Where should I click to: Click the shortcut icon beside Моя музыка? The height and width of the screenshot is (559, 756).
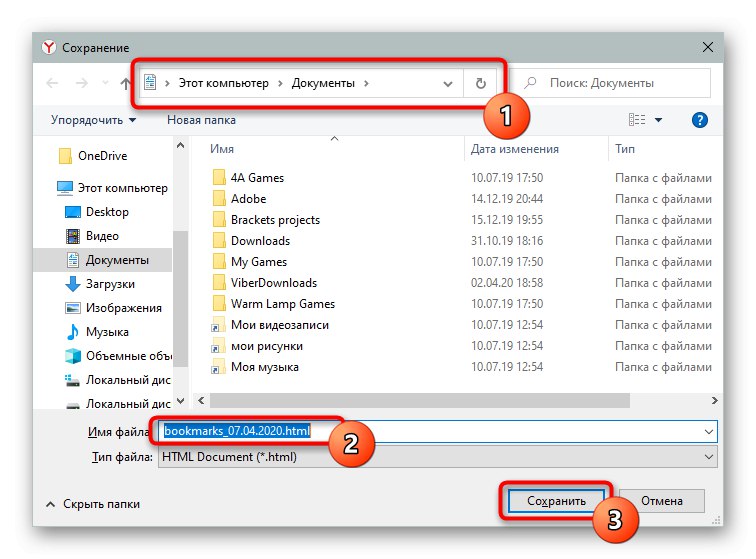[x=217, y=367]
